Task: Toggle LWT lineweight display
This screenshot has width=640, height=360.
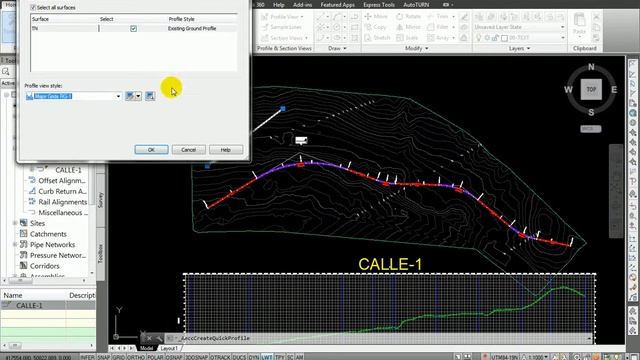Action: (x=267, y=357)
